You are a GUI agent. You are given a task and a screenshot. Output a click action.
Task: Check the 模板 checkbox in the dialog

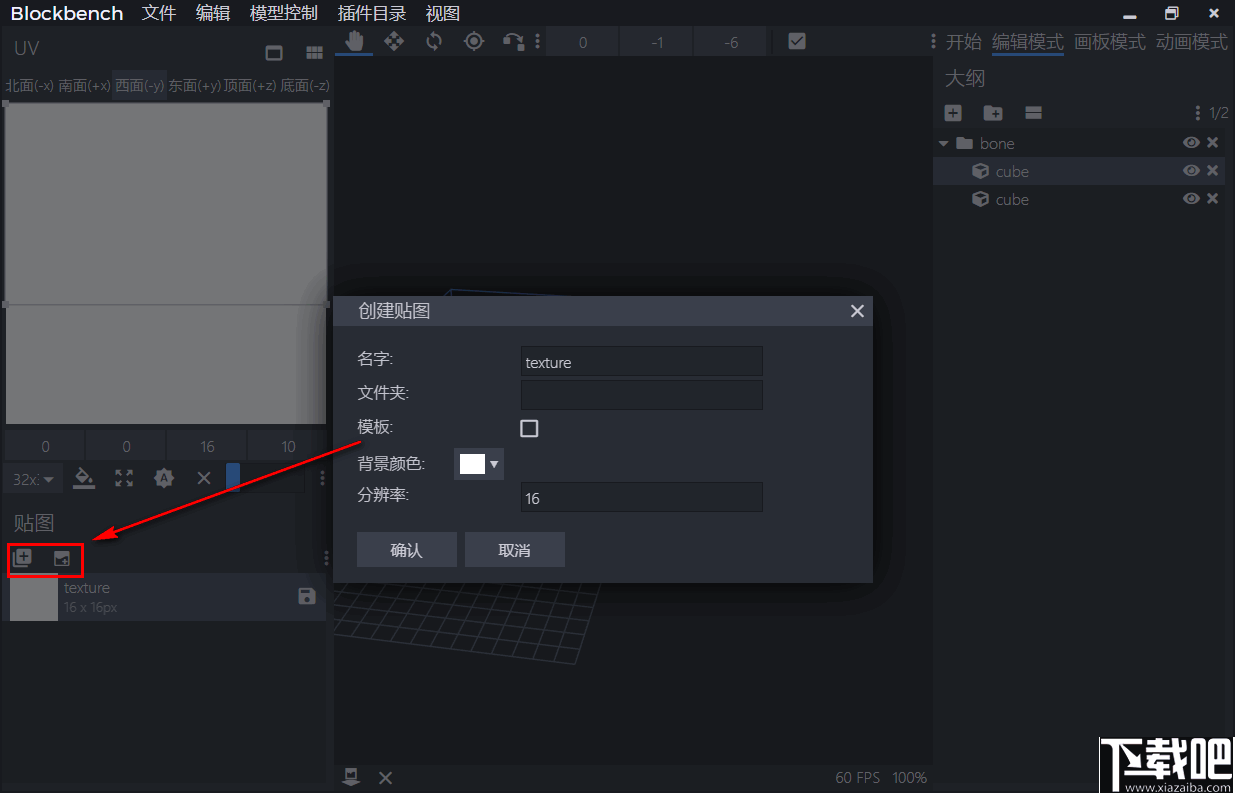pyautogui.click(x=529, y=428)
